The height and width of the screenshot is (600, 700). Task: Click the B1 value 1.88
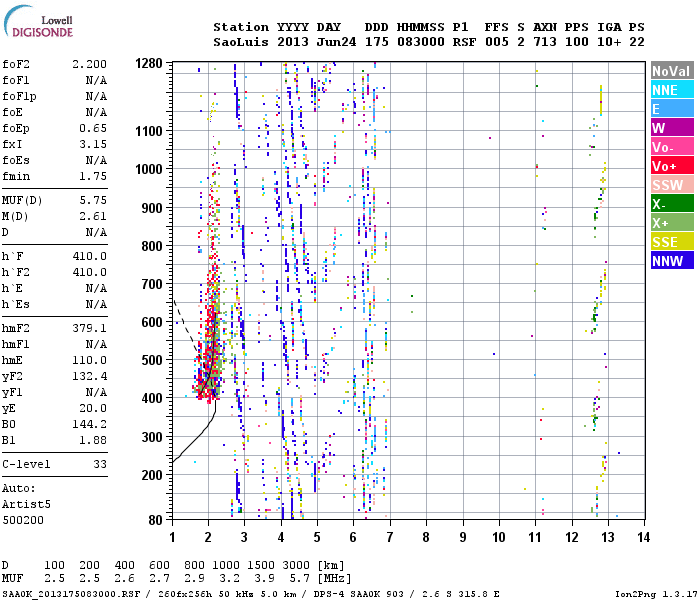click(93, 440)
